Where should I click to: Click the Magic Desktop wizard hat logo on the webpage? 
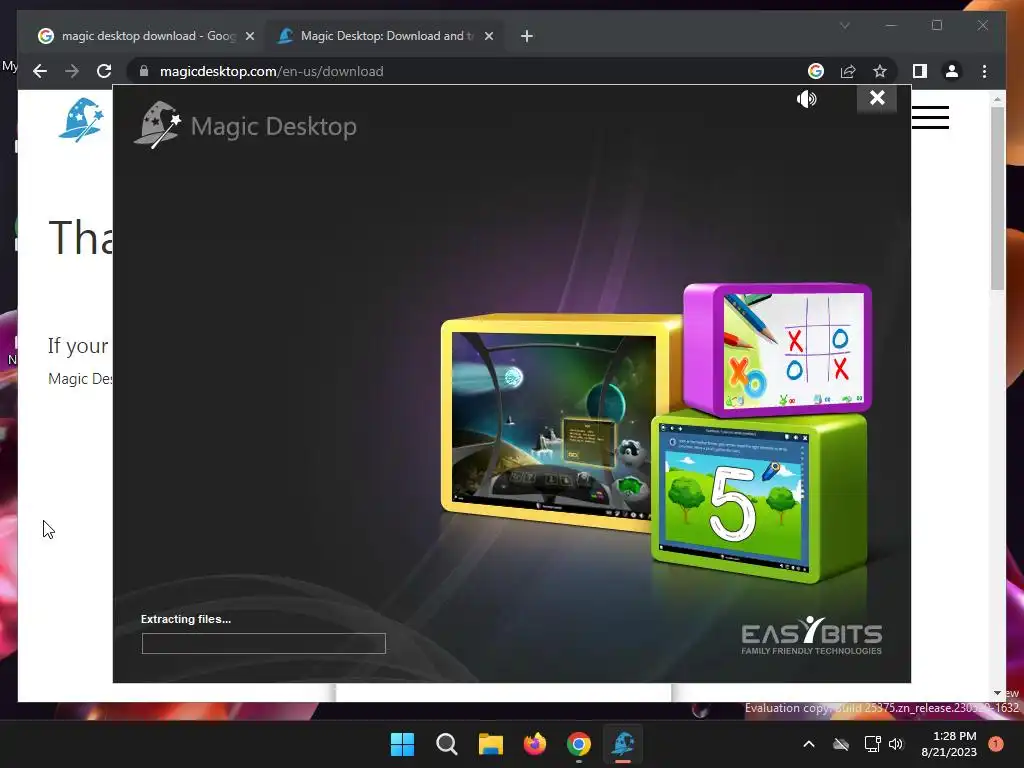coord(81,120)
